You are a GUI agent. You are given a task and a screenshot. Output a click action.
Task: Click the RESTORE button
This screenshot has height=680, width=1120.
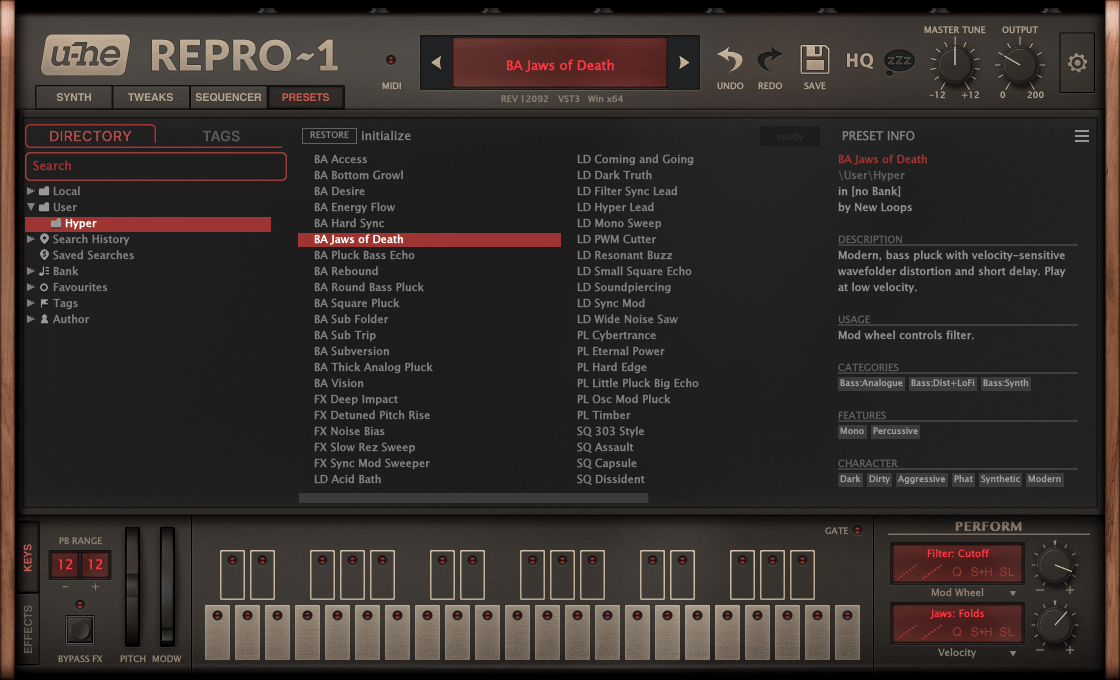[329, 135]
